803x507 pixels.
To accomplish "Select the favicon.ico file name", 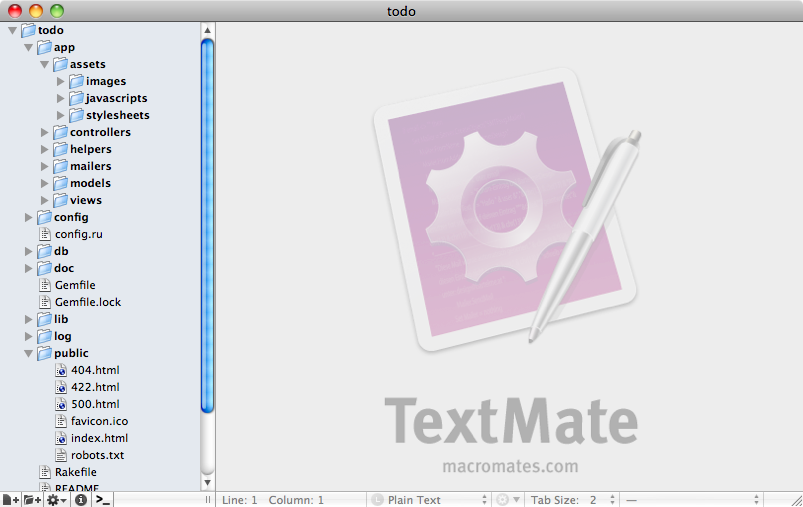I will point(99,421).
